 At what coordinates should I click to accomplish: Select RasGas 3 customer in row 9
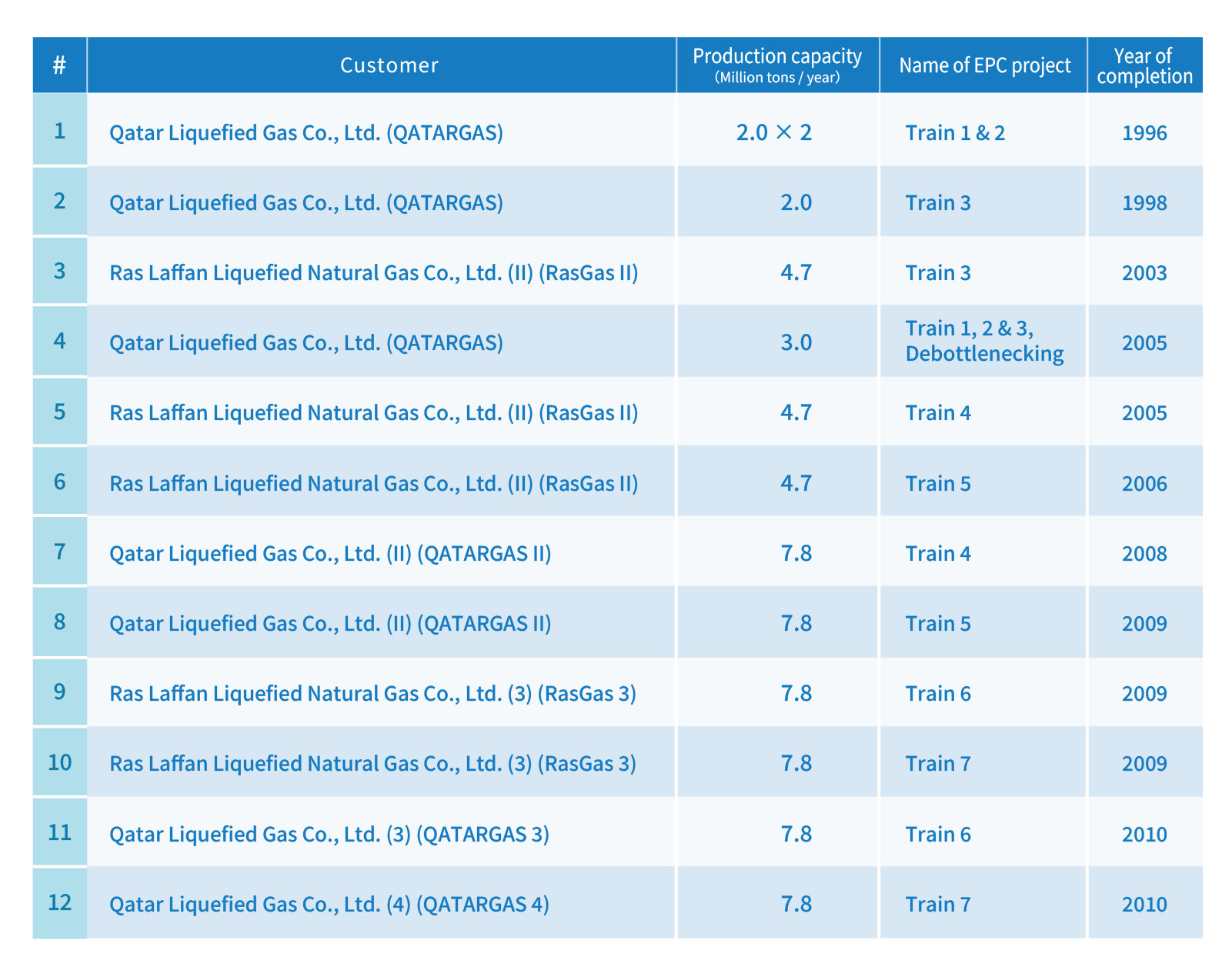pos(372,694)
